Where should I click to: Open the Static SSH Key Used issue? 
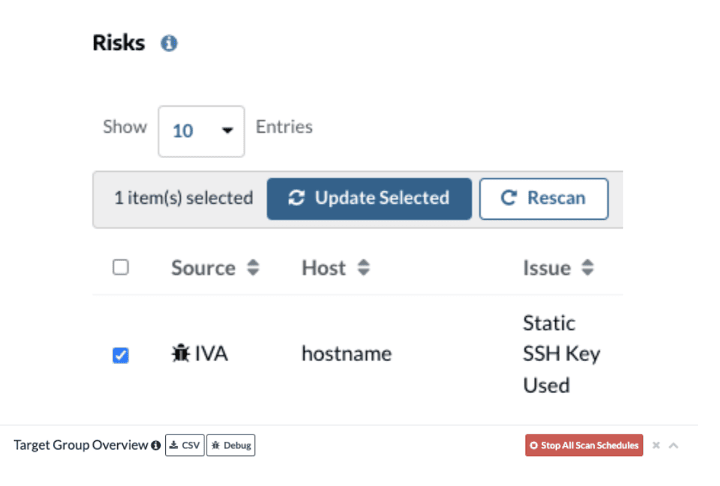click(562, 354)
